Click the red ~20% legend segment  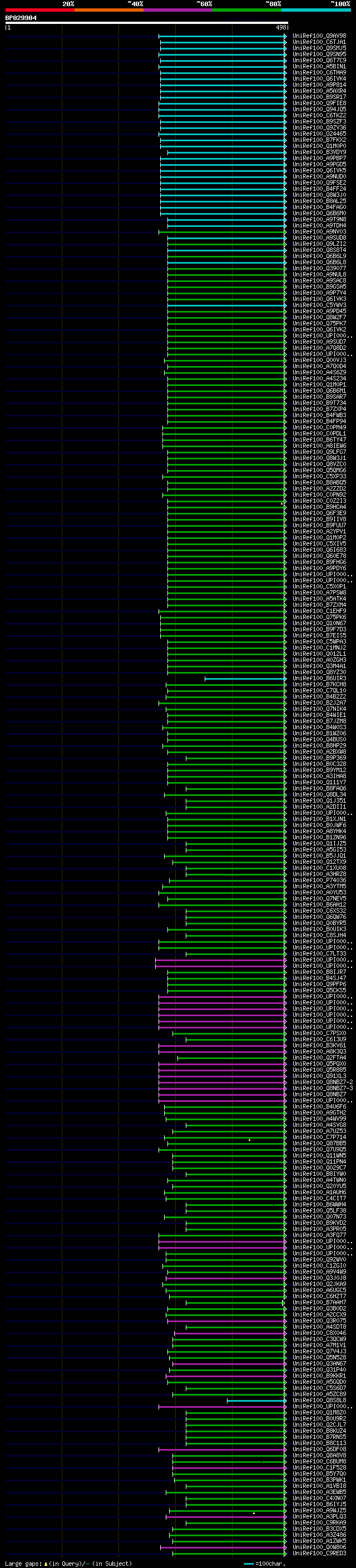pyautogui.click(x=39, y=10)
